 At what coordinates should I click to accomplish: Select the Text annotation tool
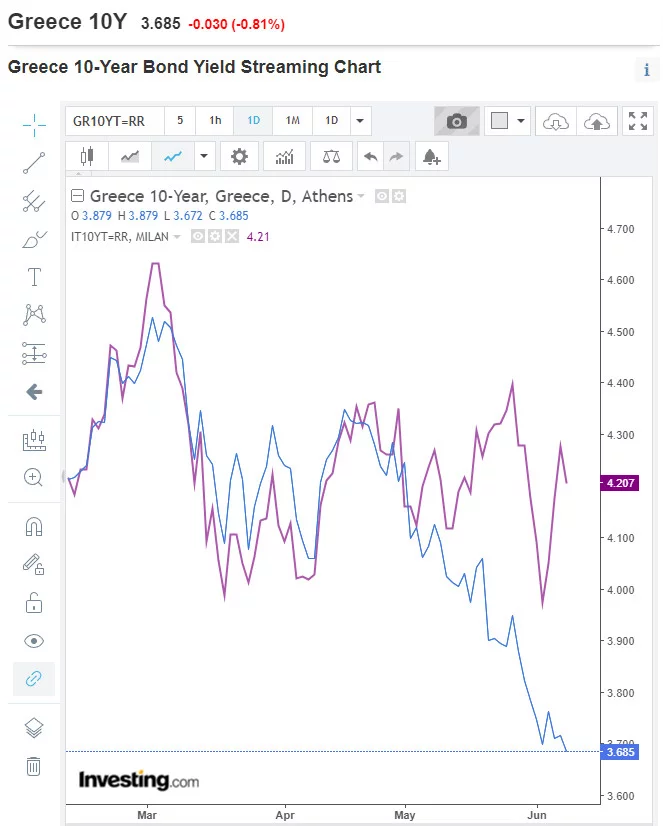click(x=34, y=277)
